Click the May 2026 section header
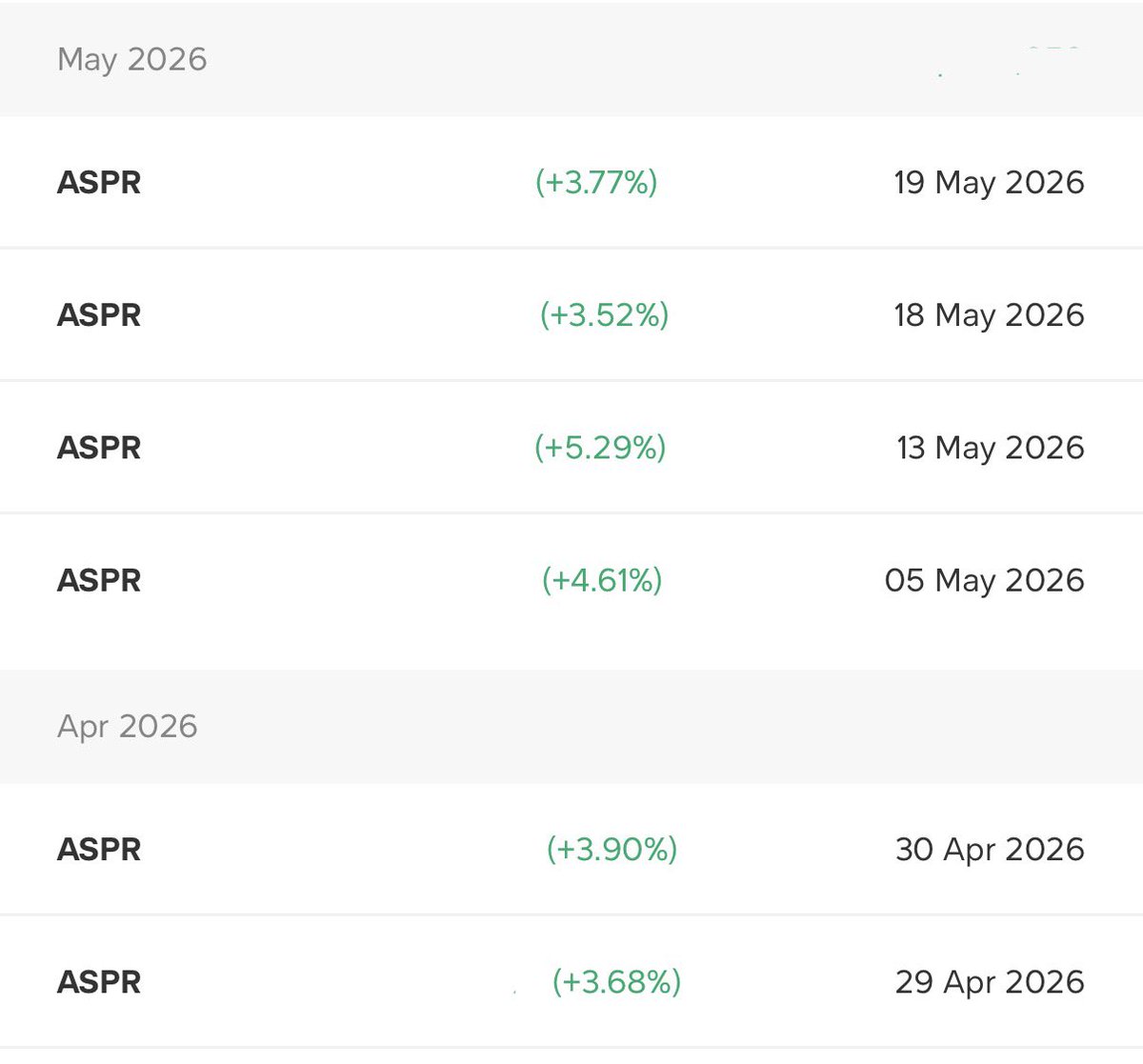The image size is (1143, 1064). [571, 58]
